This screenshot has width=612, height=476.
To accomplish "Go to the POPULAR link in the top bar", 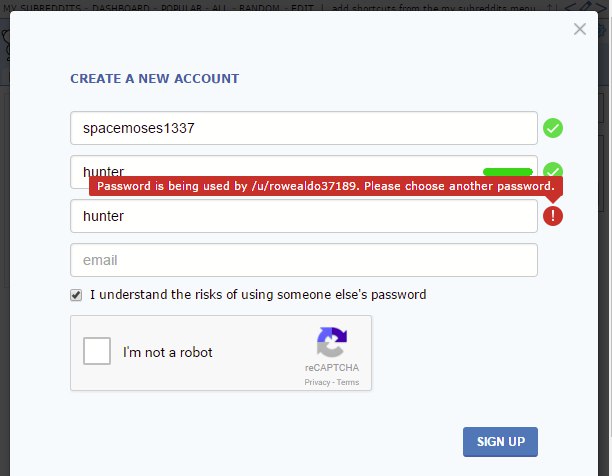I will (x=181, y=7).
